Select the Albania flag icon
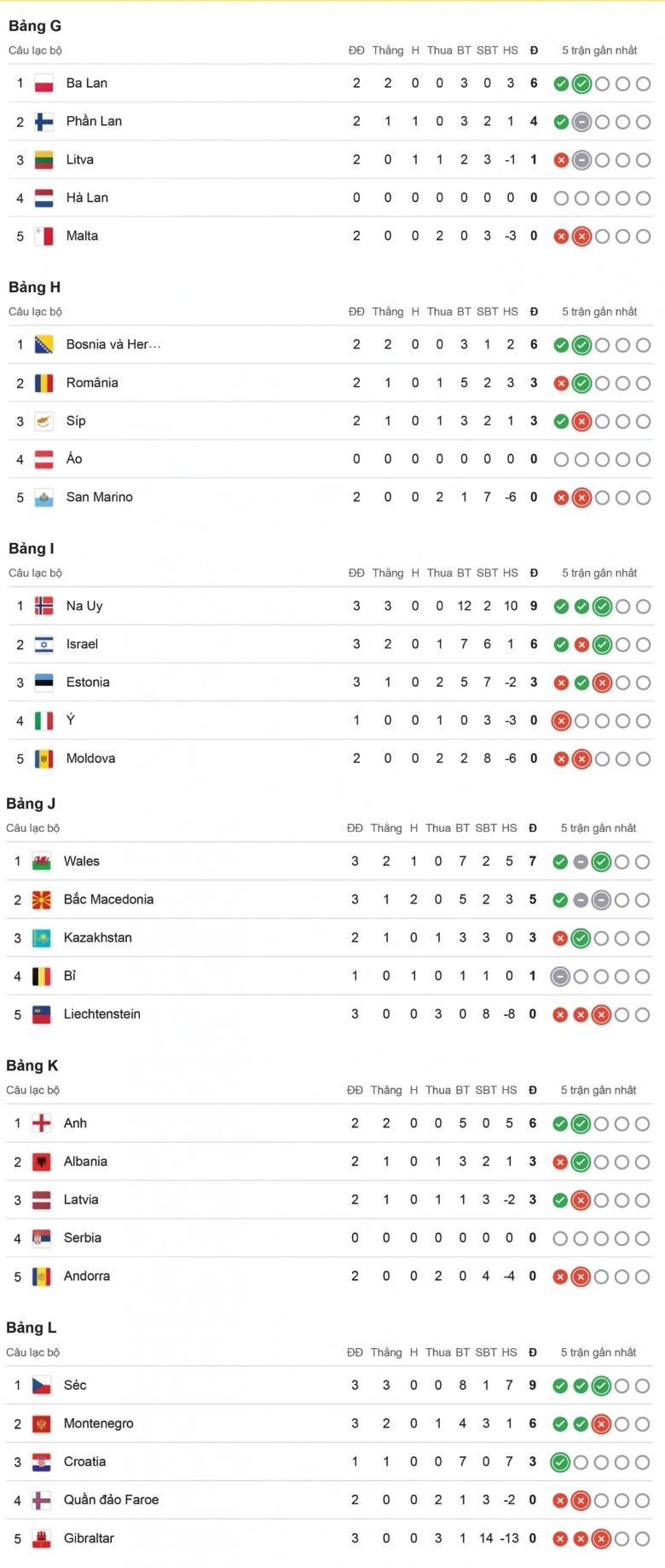This screenshot has width=665, height=1568. [x=41, y=1162]
